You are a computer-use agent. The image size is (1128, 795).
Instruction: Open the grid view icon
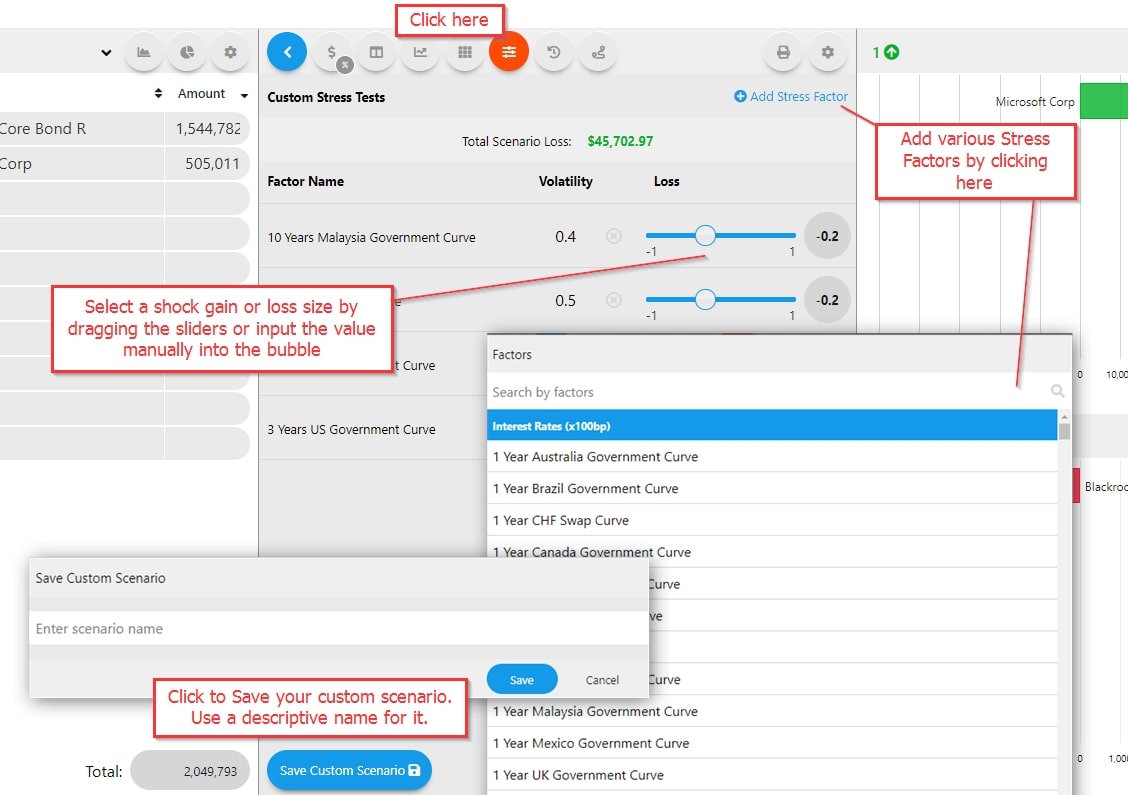(465, 52)
